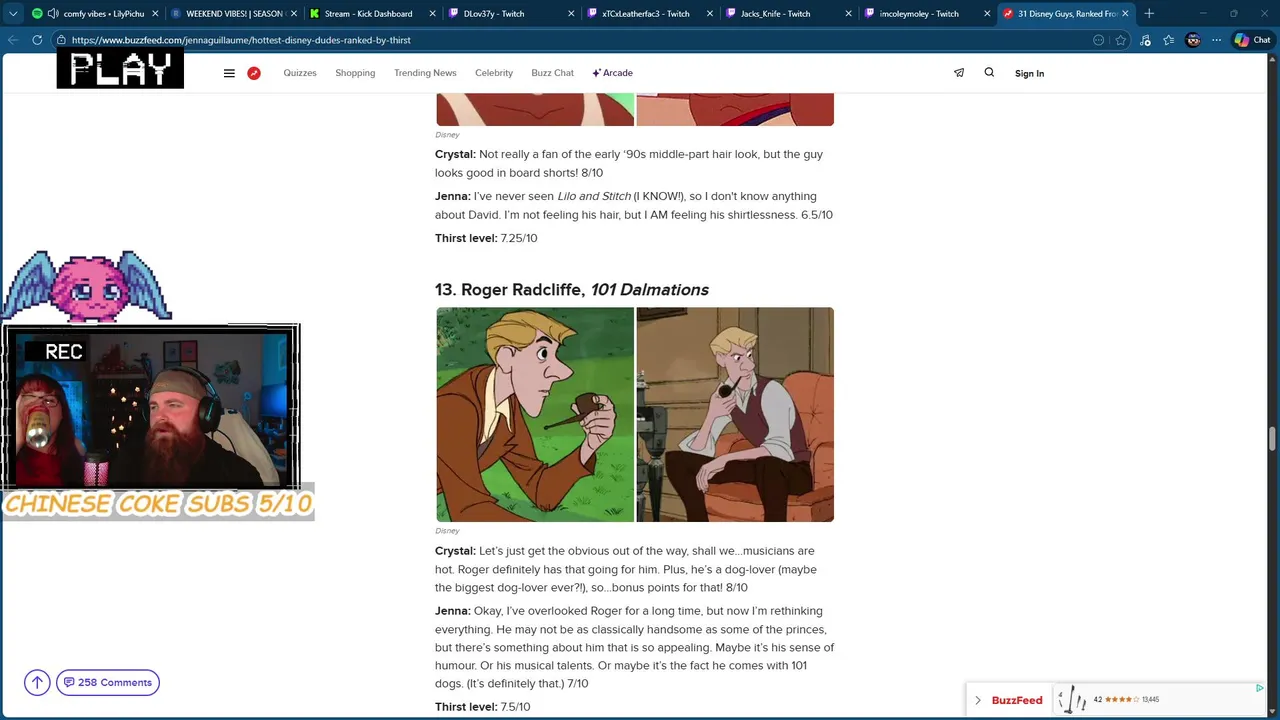Click the back-to-top arrow button
Image resolution: width=1280 pixels, height=720 pixels.
click(x=37, y=682)
